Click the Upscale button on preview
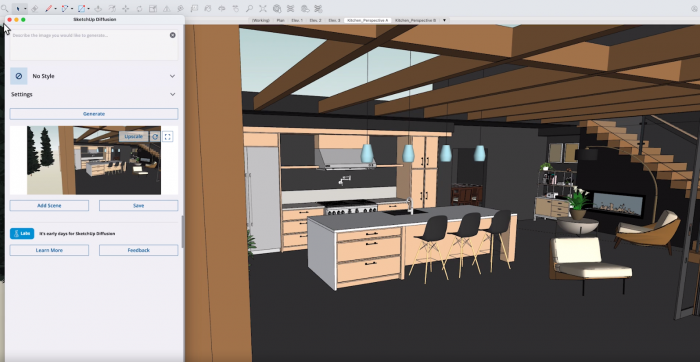 (133, 137)
